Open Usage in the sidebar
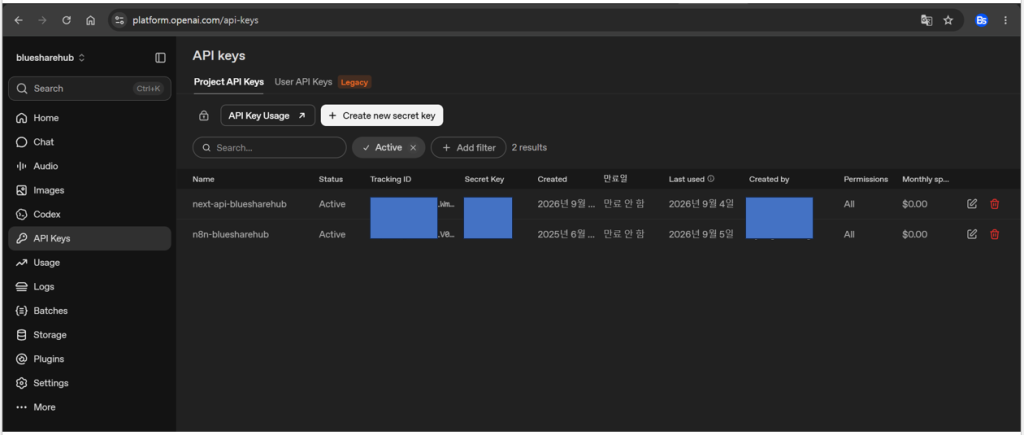The image size is (1024, 435). pos(89,263)
